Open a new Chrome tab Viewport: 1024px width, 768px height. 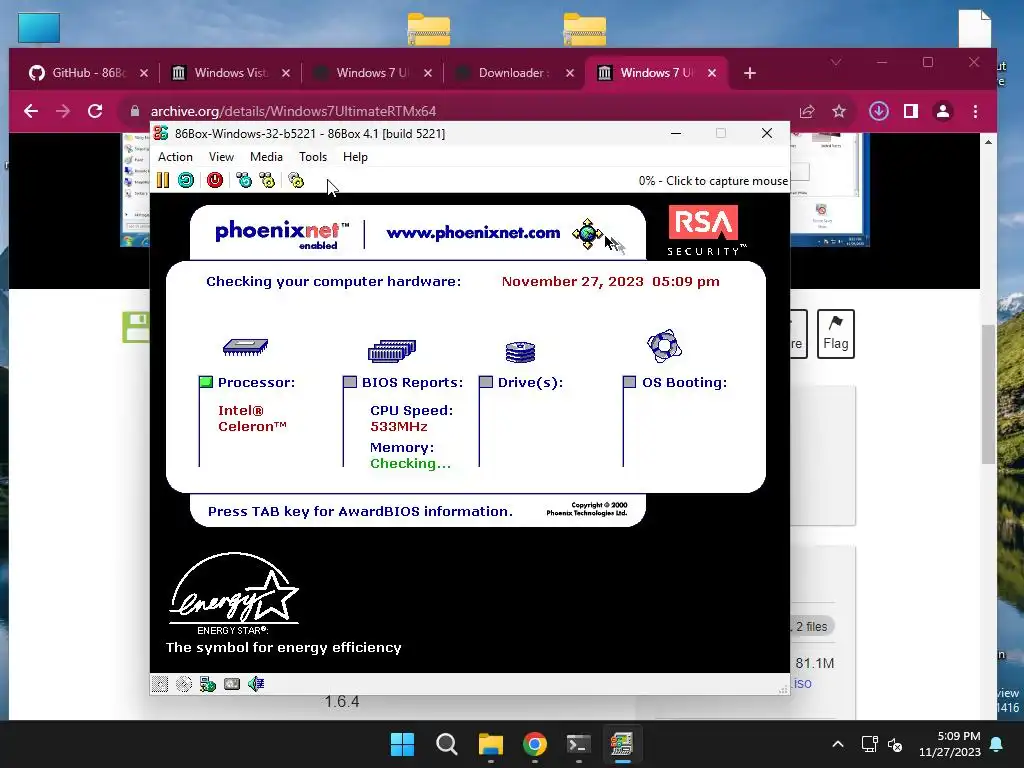[x=750, y=73]
